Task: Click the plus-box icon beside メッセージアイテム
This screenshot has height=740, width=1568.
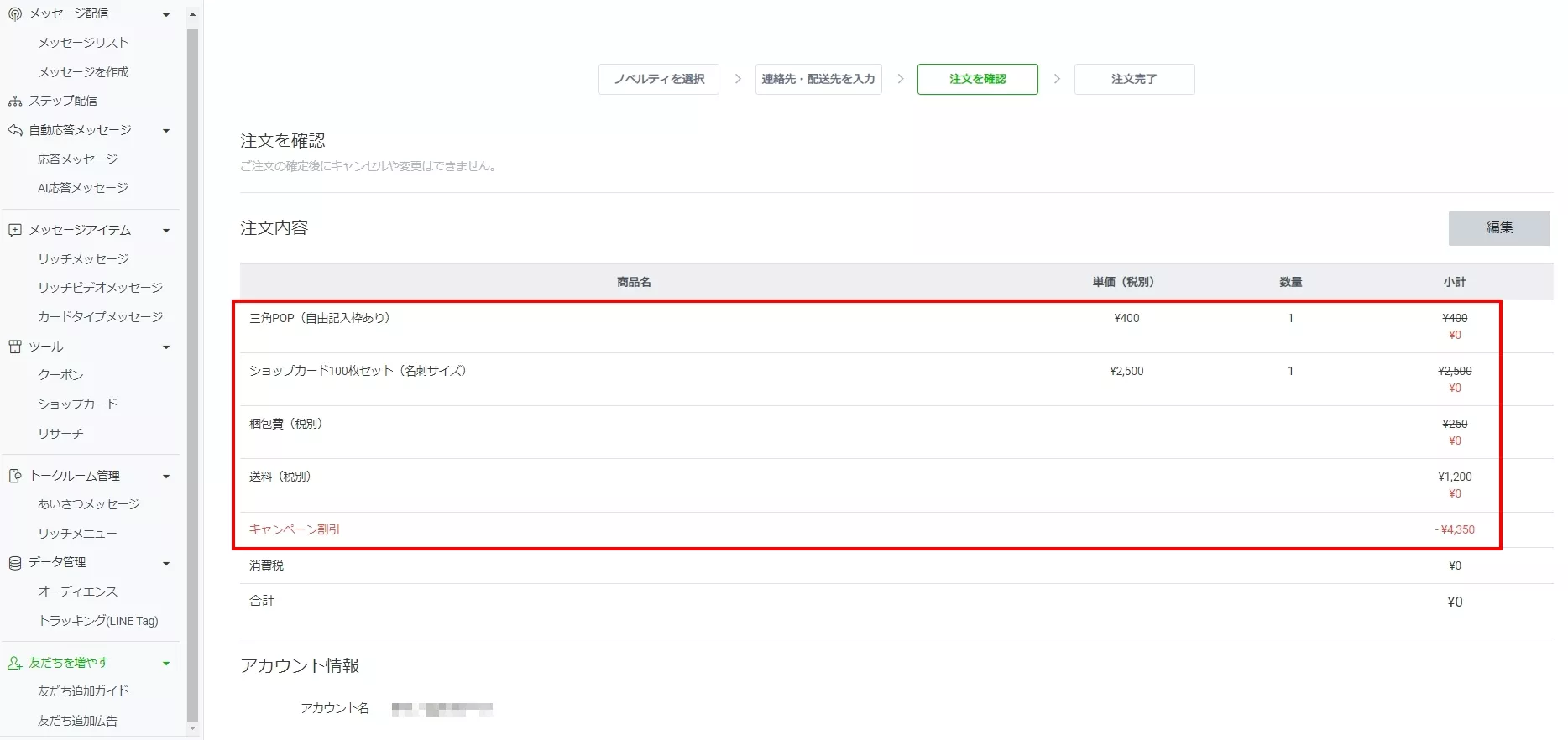Action: [x=14, y=230]
